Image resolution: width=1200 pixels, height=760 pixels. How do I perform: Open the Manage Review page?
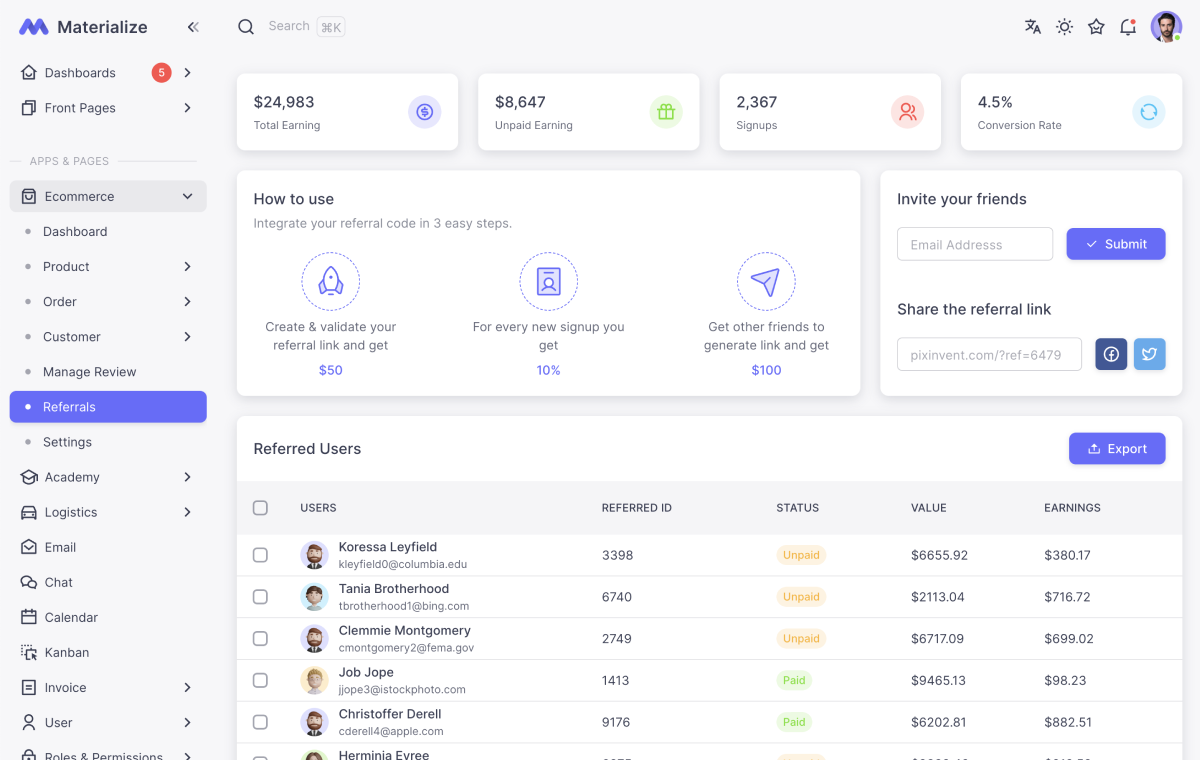[90, 371]
